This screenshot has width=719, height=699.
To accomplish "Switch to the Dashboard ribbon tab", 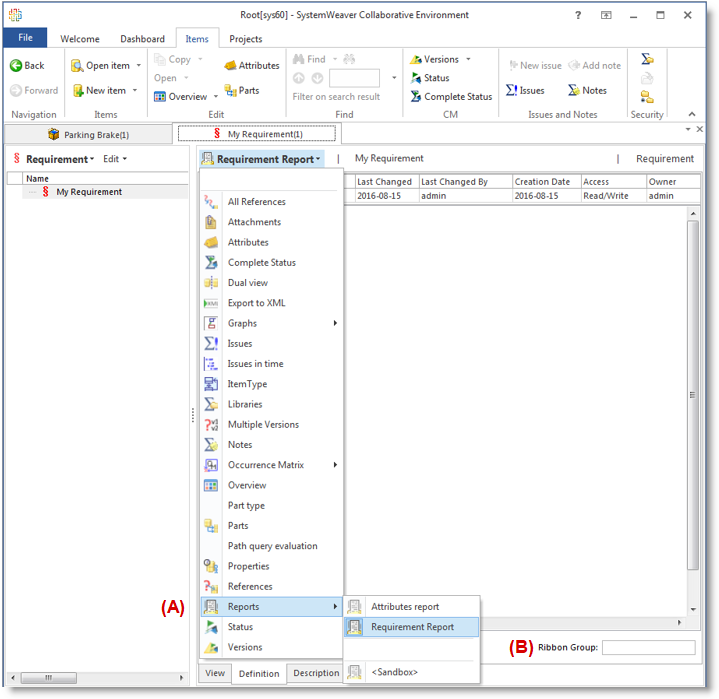I will 143,39.
